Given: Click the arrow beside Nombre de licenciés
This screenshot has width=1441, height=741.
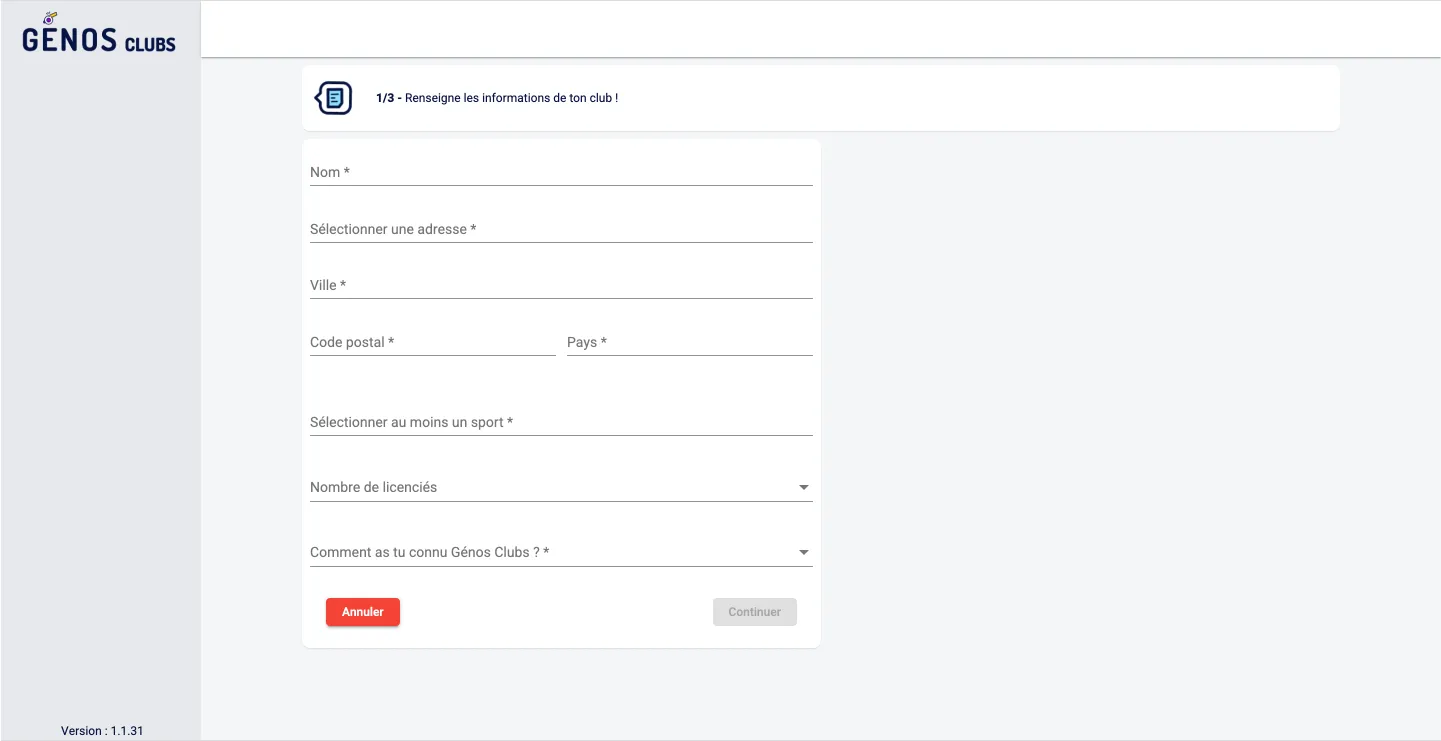Looking at the screenshot, I should click(x=803, y=488).
